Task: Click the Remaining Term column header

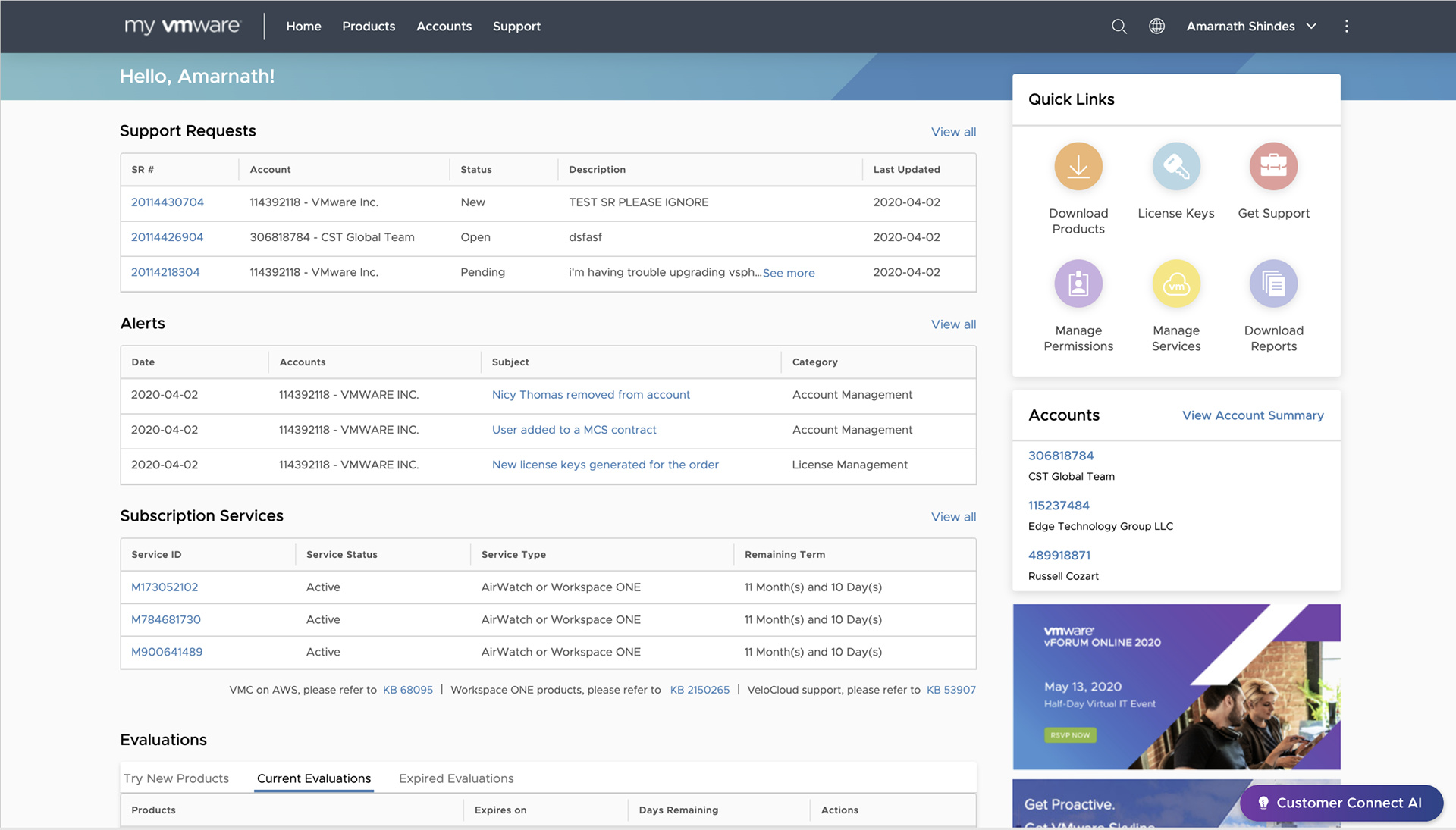Action: click(785, 555)
